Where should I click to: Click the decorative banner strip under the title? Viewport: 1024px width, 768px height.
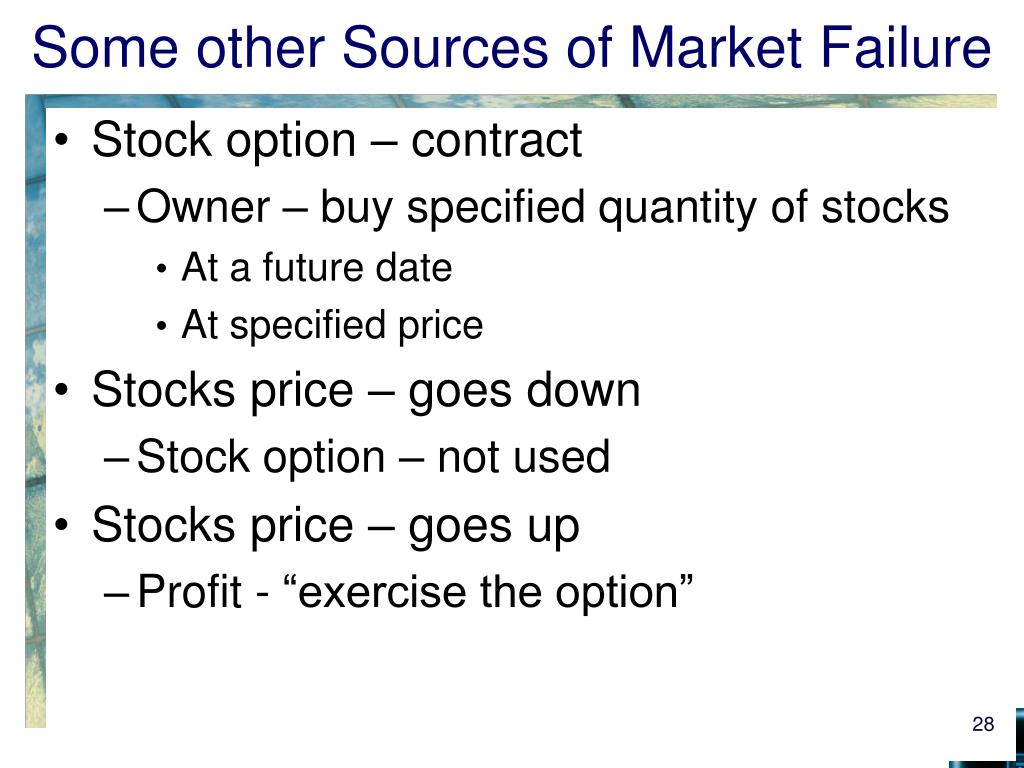511,101
